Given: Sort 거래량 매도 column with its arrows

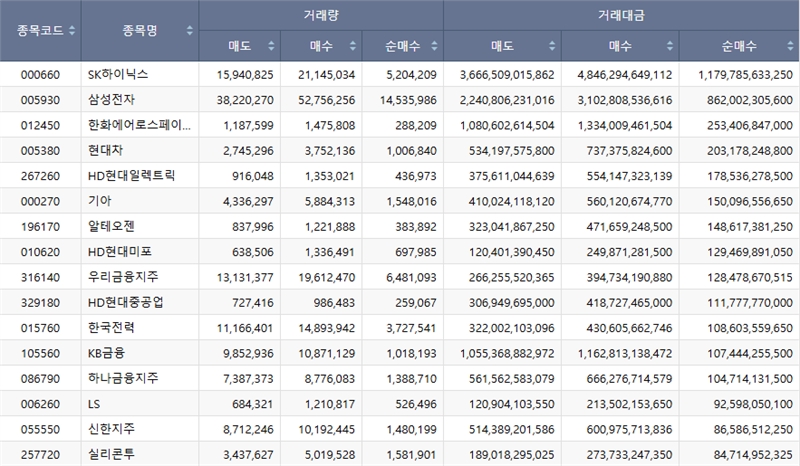Looking at the screenshot, I should click(x=271, y=46).
